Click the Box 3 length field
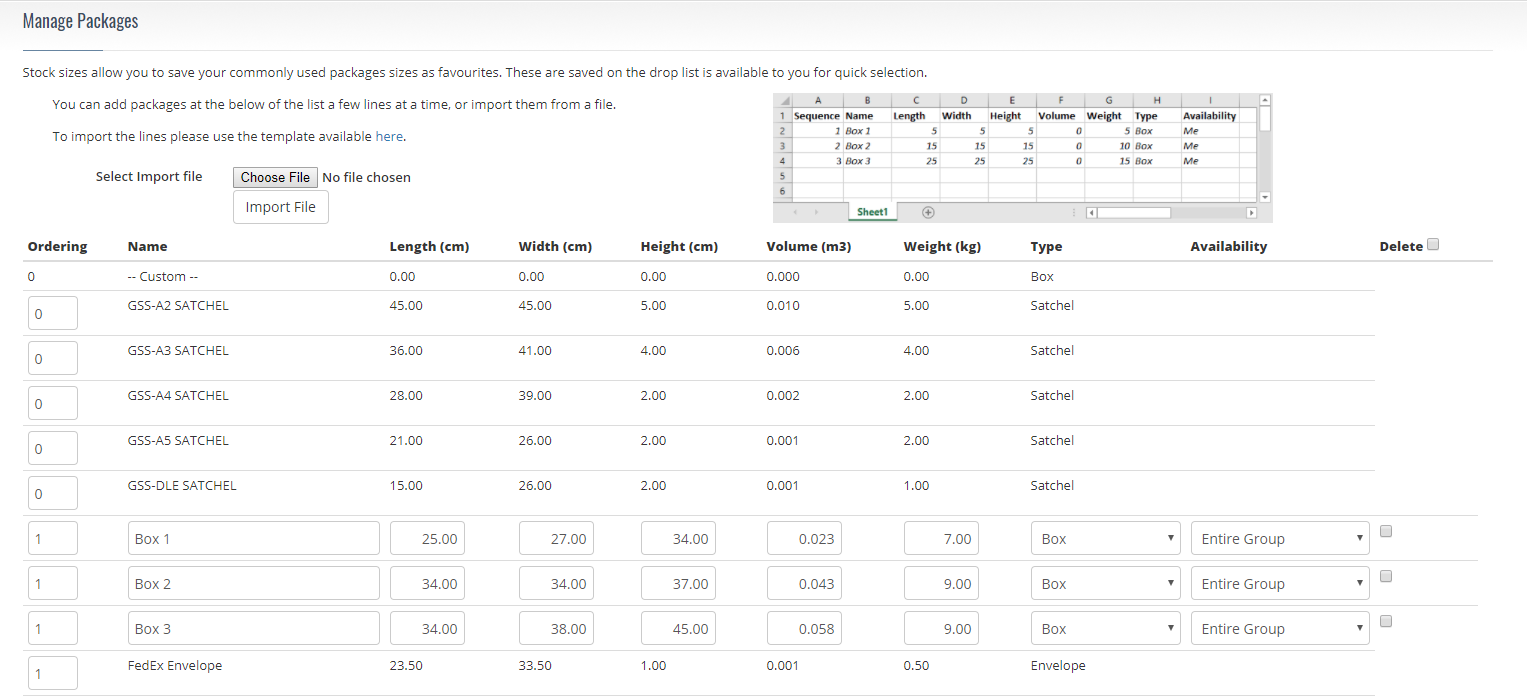This screenshot has height=698, width=1527. 427,628
